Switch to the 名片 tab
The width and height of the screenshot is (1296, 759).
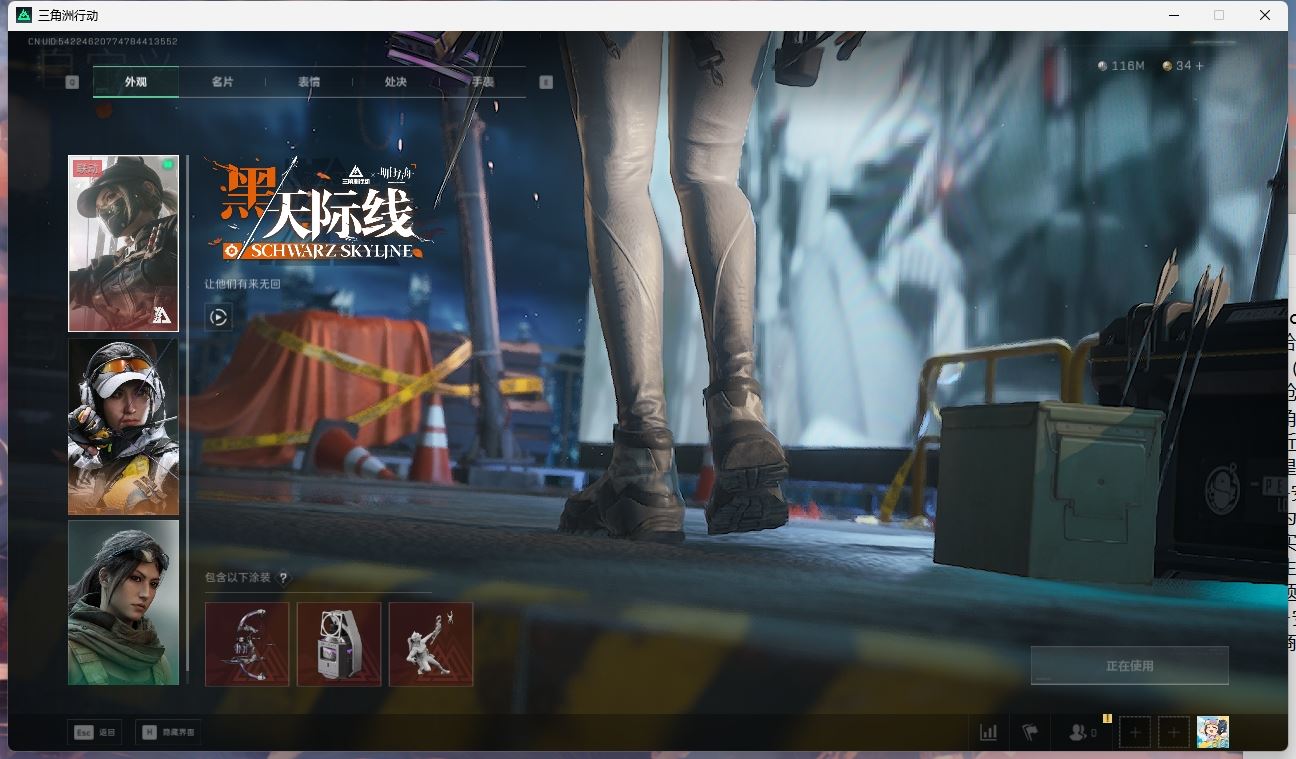pyautogui.click(x=223, y=82)
